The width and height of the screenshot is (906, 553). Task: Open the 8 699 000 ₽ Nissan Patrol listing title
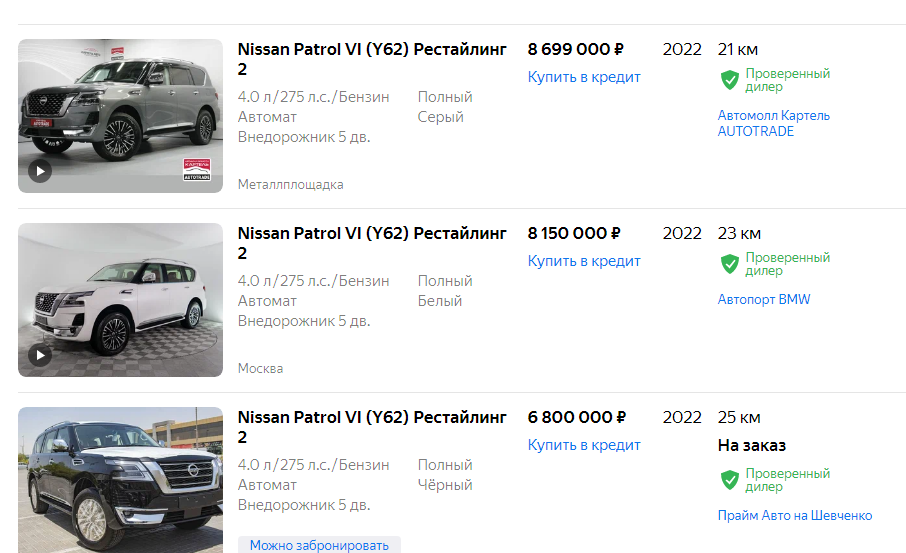click(371, 59)
